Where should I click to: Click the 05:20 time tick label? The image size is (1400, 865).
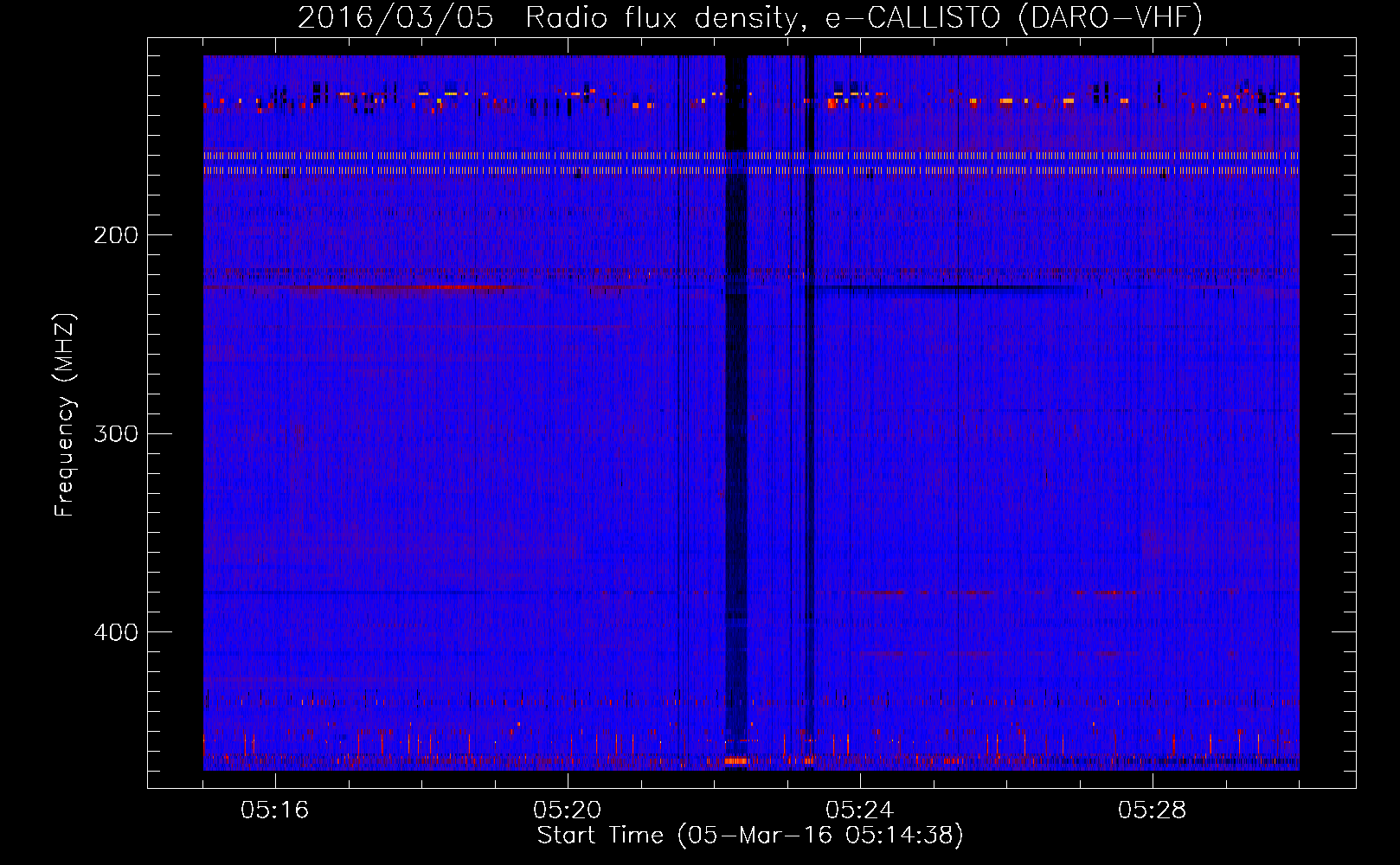coord(568,811)
